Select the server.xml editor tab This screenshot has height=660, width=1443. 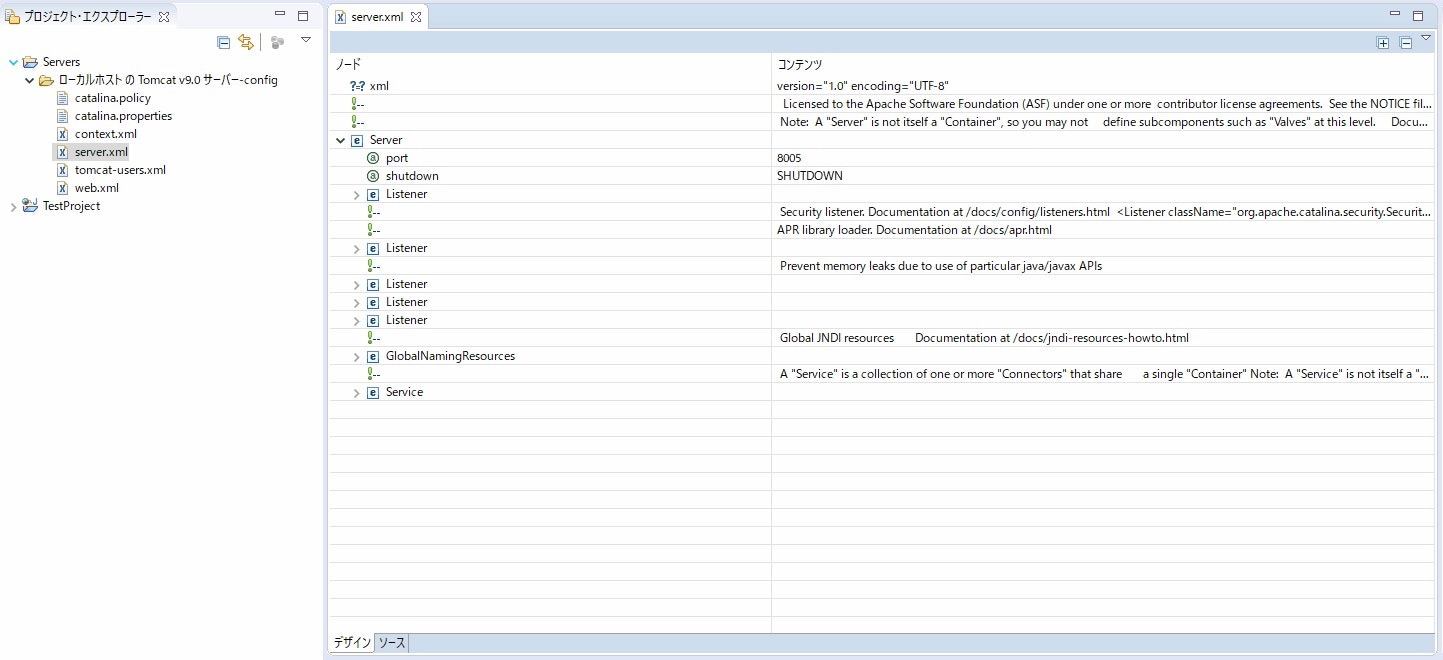coord(378,17)
